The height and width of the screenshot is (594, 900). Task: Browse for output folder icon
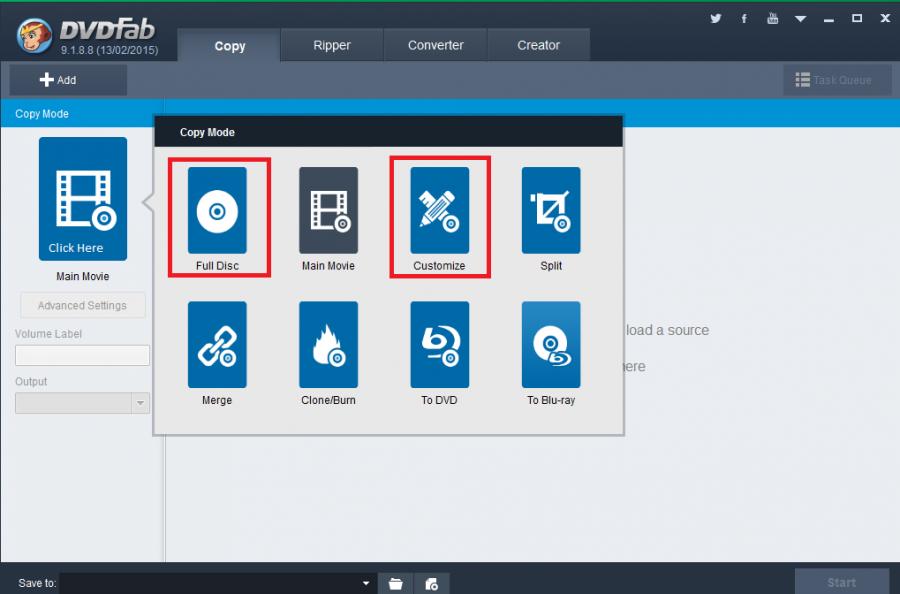click(x=395, y=584)
